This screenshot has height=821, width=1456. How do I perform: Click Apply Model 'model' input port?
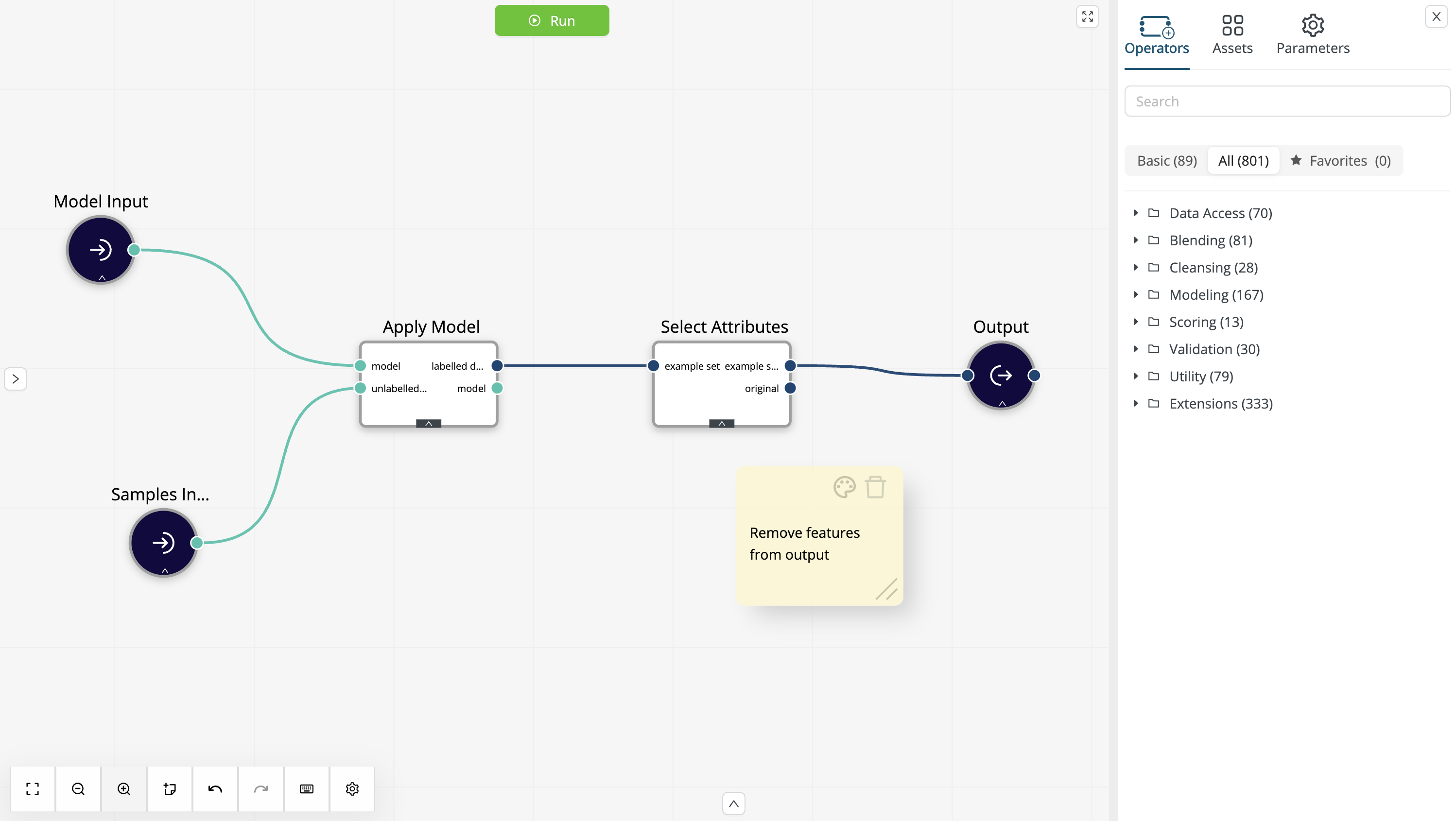tap(360, 366)
